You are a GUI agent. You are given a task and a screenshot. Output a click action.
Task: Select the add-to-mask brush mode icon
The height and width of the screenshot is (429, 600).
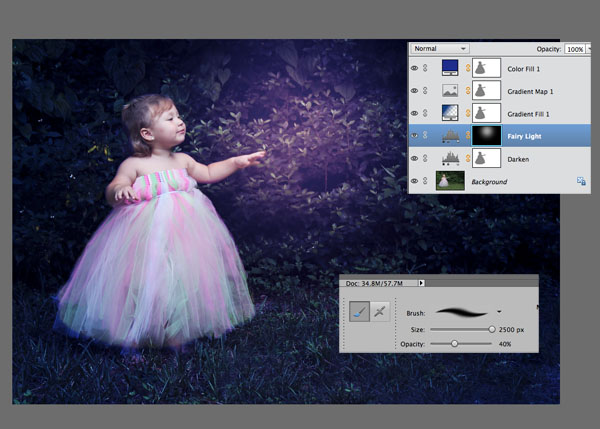[x=360, y=312]
